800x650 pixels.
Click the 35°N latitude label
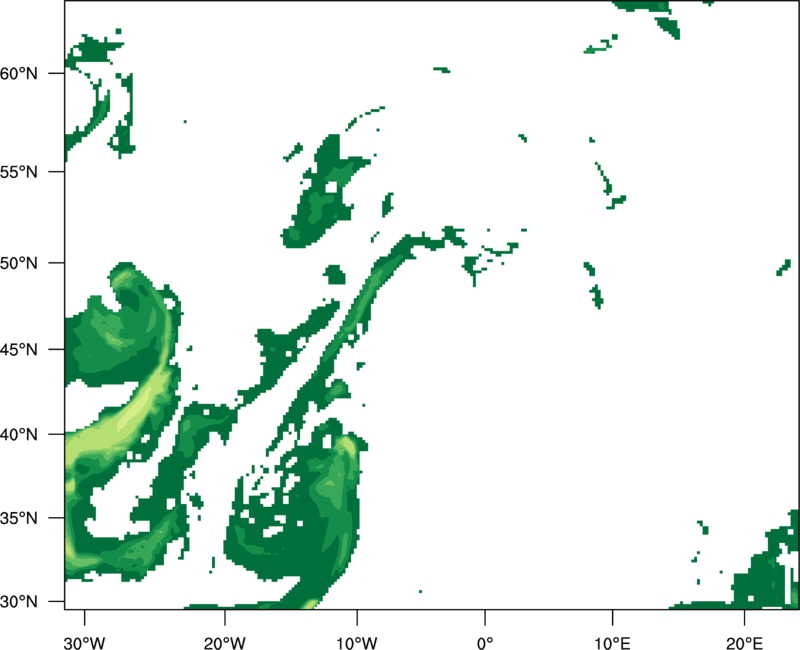click(x=19, y=518)
